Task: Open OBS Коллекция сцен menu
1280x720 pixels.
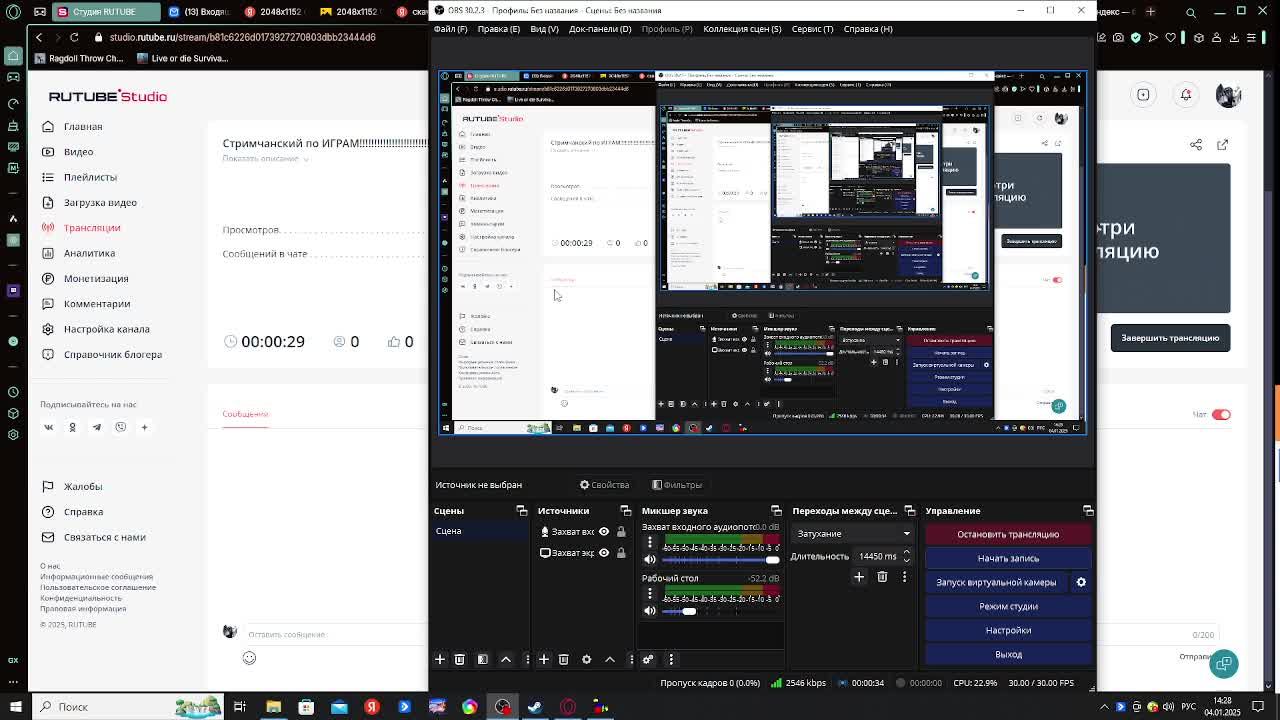Action: (x=742, y=29)
